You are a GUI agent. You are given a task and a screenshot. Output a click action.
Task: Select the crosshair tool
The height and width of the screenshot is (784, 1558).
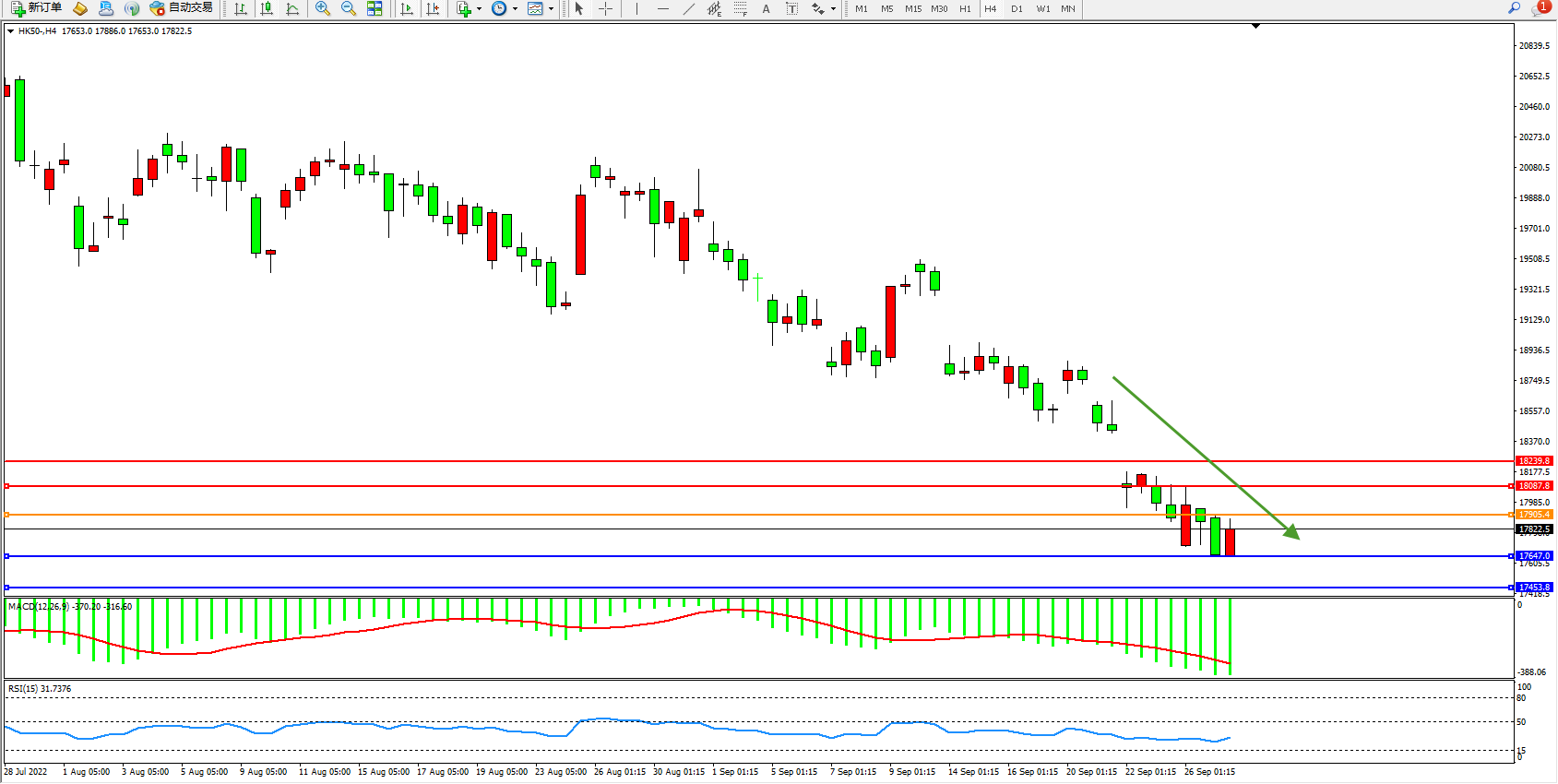coord(605,8)
